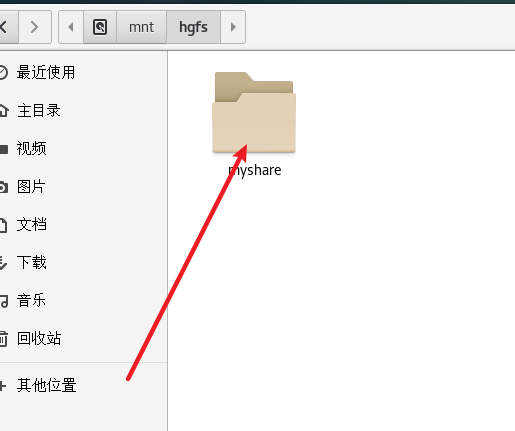Image resolution: width=515 pixels, height=431 pixels.
Task: Go back with the left chevron button
Action: pos(8,27)
